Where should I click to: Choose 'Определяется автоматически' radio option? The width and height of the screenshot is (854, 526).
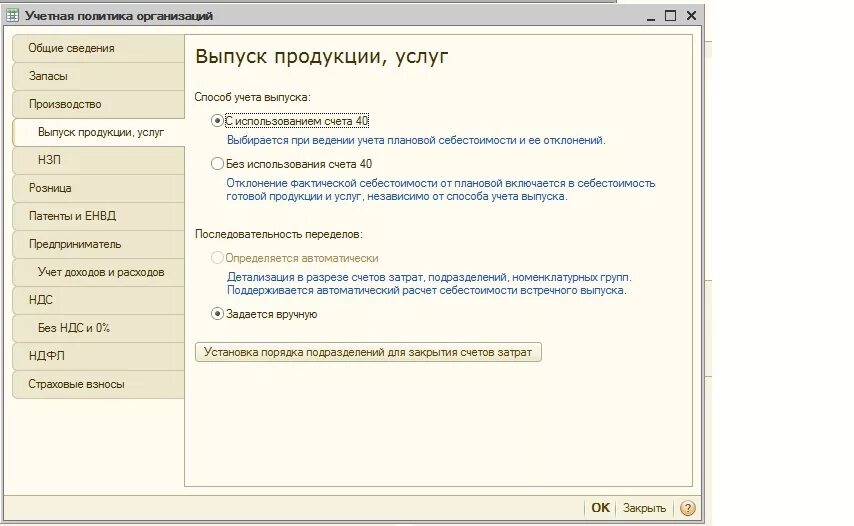pyautogui.click(x=217, y=258)
